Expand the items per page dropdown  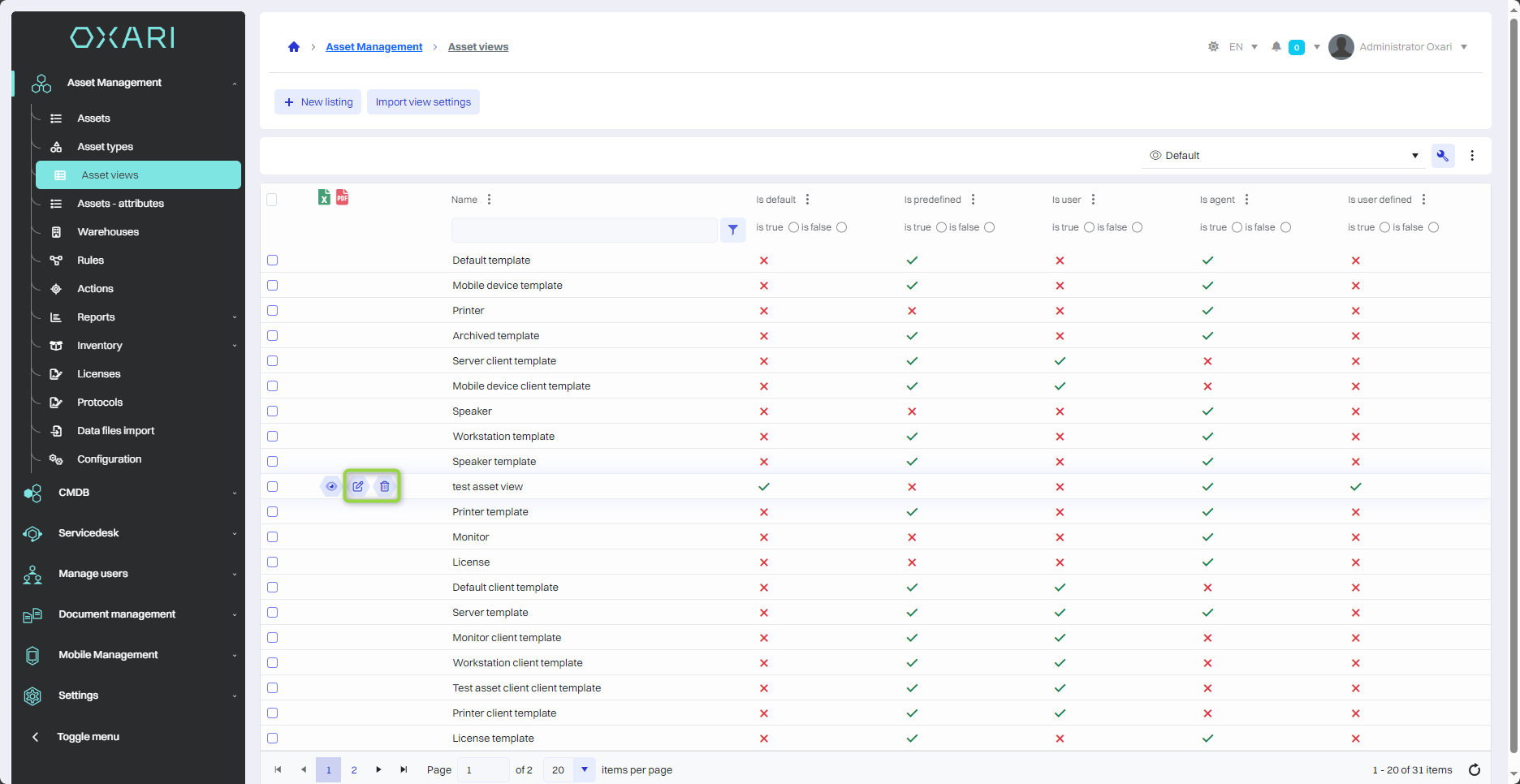pos(584,769)
